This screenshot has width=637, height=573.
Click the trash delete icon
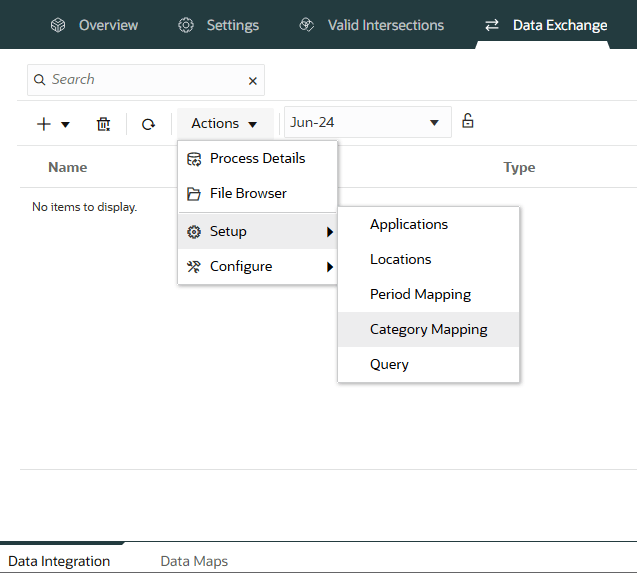(103, 124)
